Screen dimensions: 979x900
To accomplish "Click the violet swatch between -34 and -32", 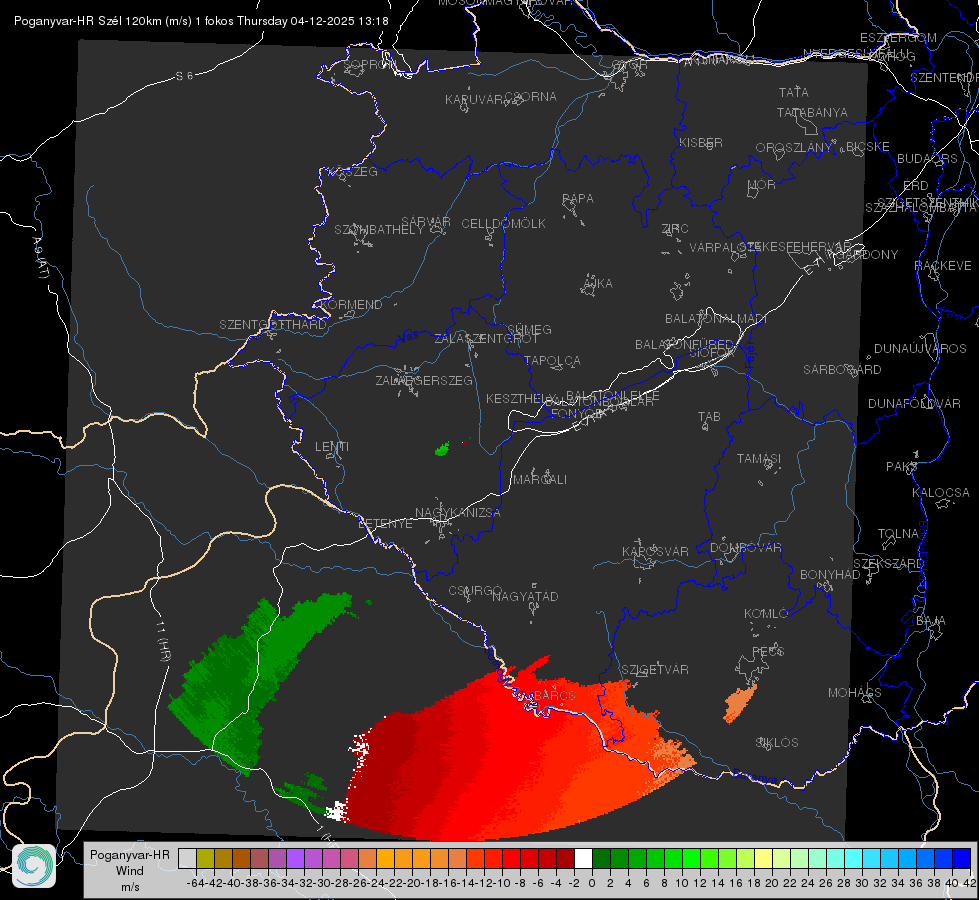I will (295, 858).
